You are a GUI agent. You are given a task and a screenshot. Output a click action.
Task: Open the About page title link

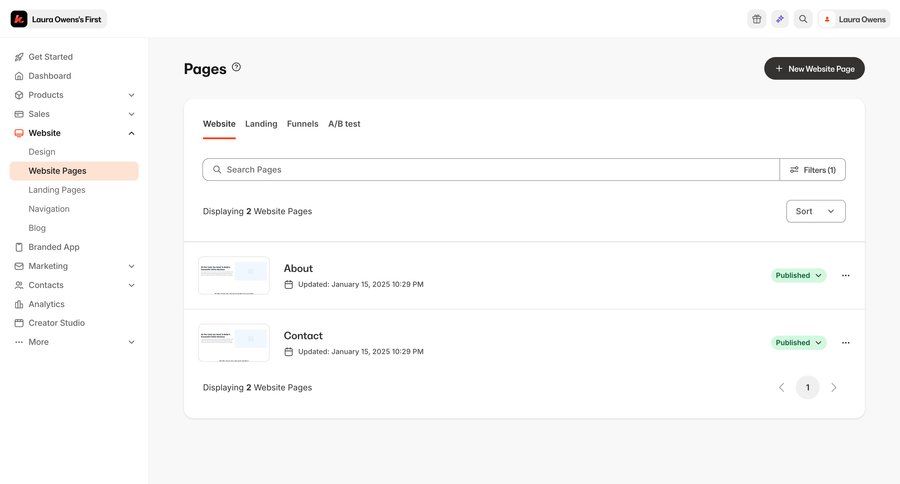coord(298,268)
